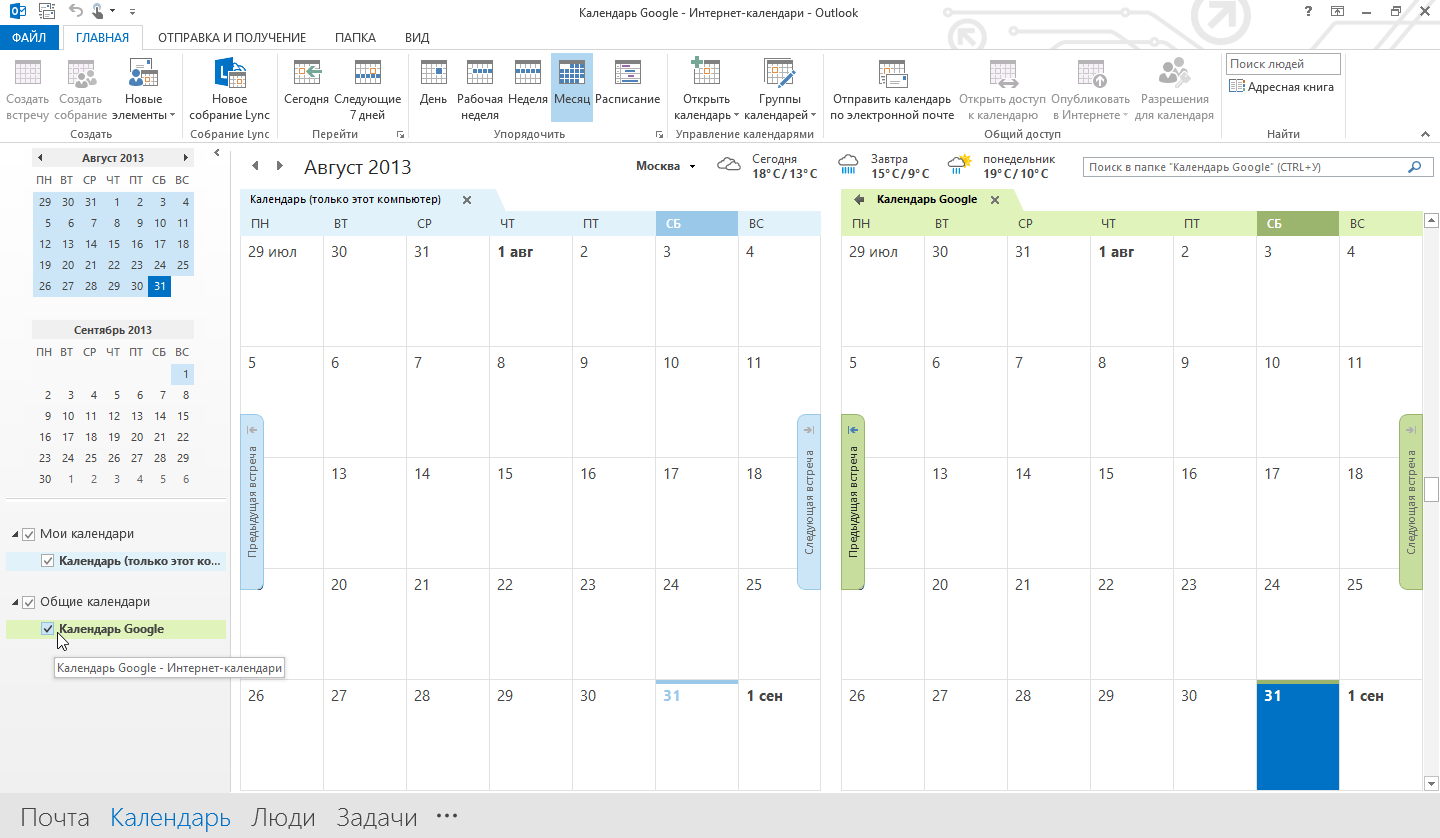Go to next month in mini calendar

(186, 158)
